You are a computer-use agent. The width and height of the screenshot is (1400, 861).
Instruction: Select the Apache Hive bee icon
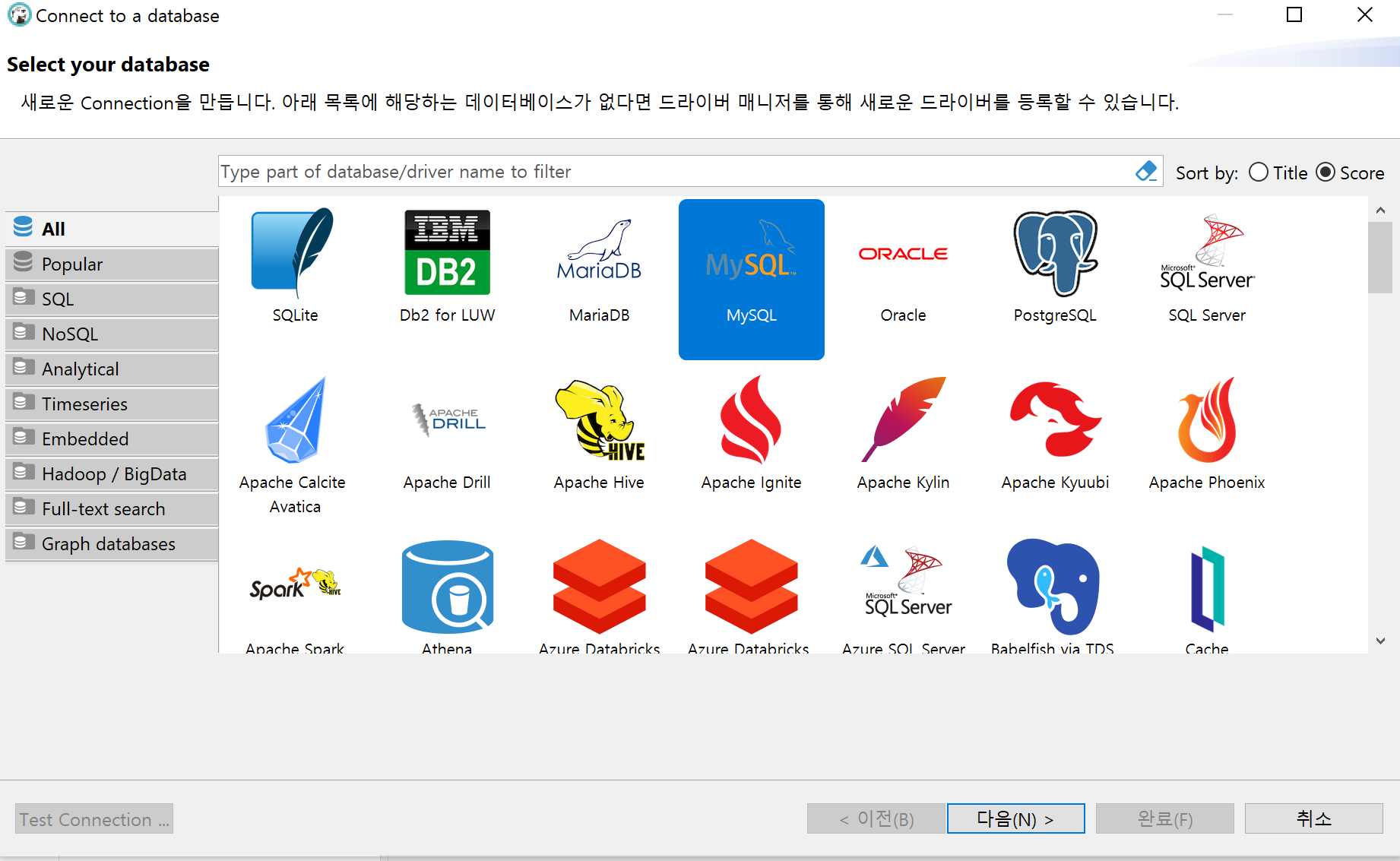[x=599, y=420]
